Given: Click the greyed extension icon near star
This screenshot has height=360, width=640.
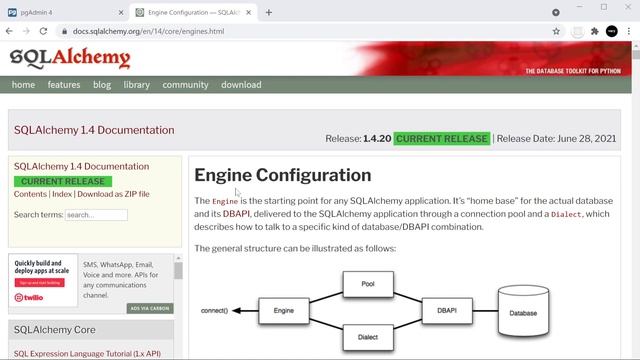Looking at the screenshot, I should (577, 31).
